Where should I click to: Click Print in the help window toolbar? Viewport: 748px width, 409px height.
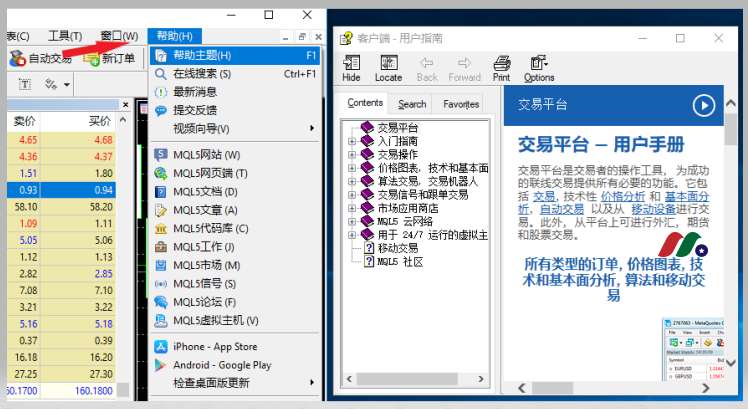click(x=501, y=68)
